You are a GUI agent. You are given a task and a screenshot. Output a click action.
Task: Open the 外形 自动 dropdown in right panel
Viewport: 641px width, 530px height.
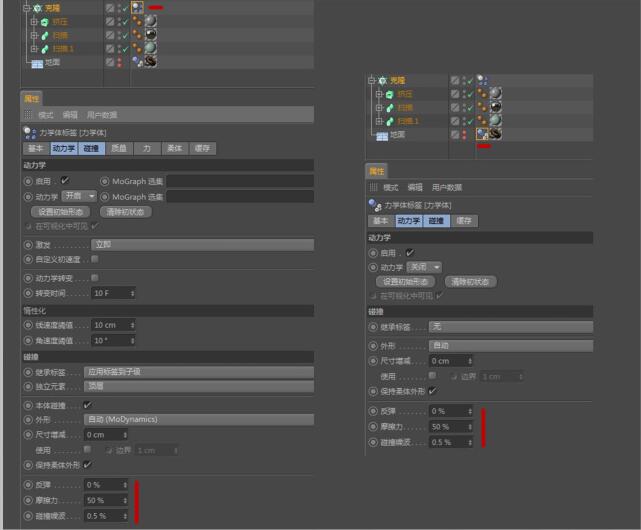click(511, 346)
